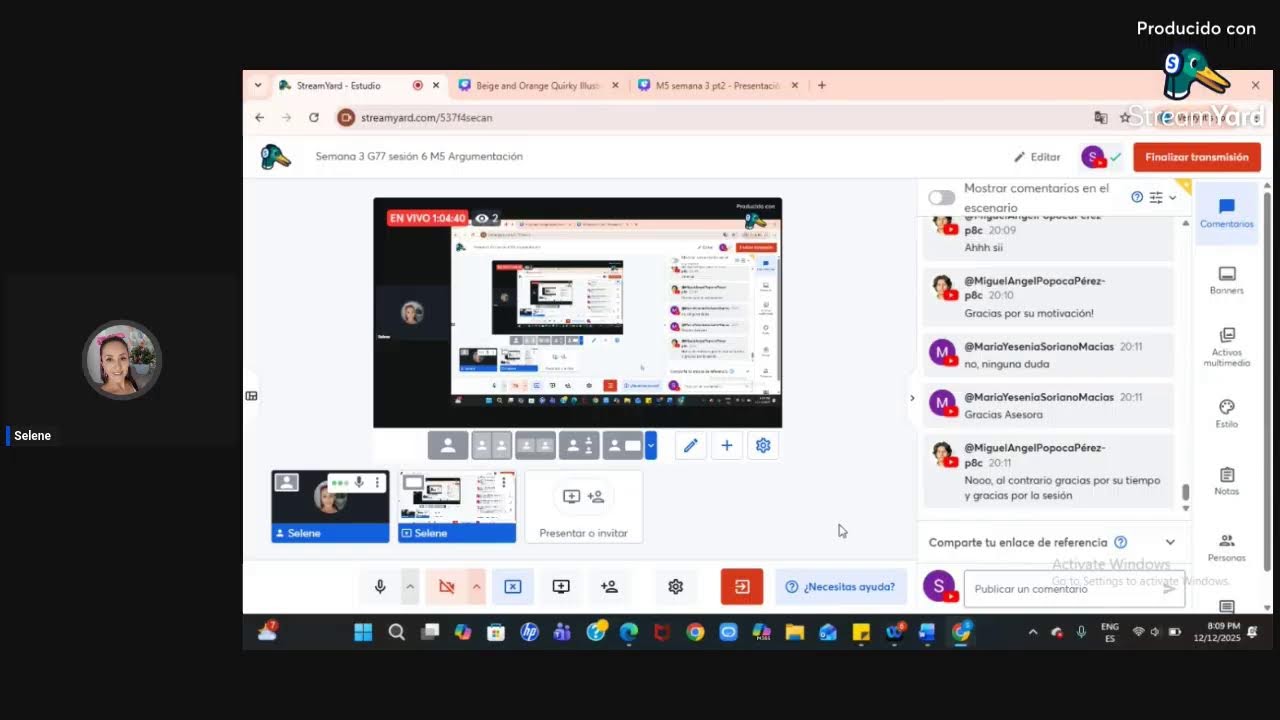The image size is (1280, 720).
Task: Click the StreamYard duck logo in header
Action: point(275,157)
